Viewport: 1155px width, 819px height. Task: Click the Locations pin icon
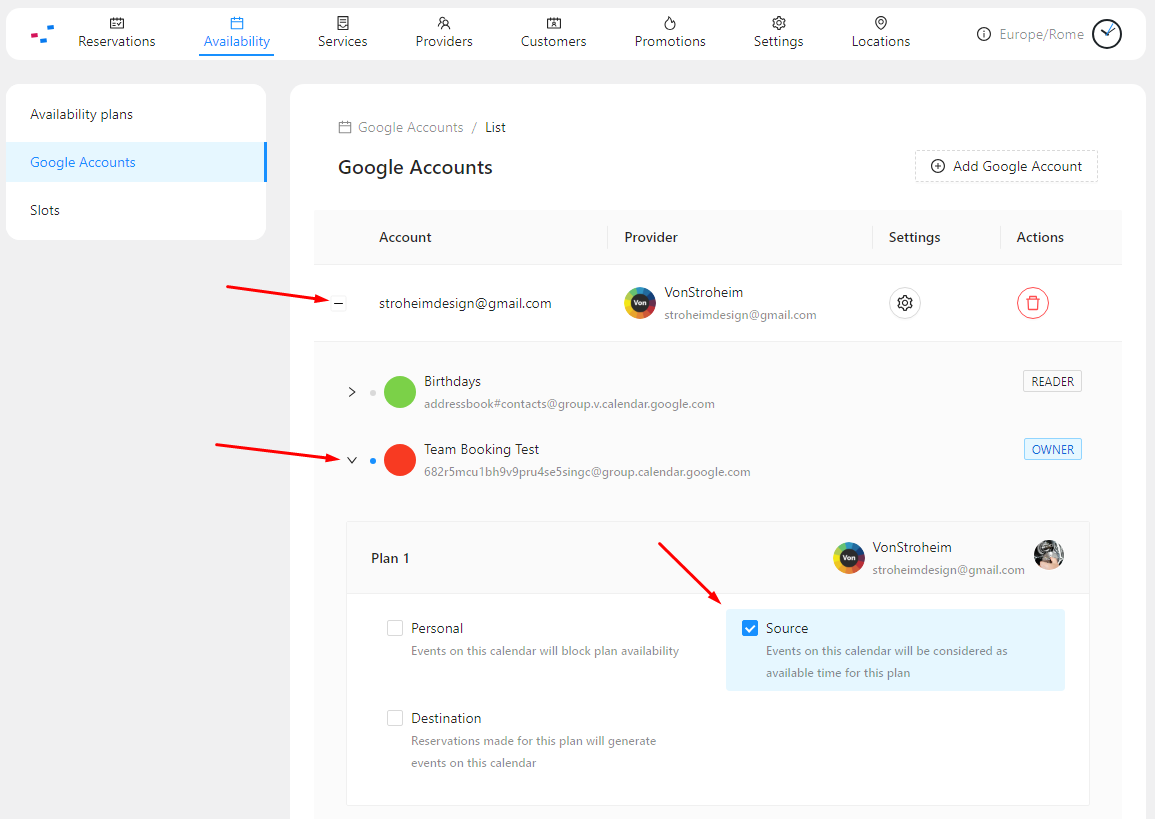880,23
